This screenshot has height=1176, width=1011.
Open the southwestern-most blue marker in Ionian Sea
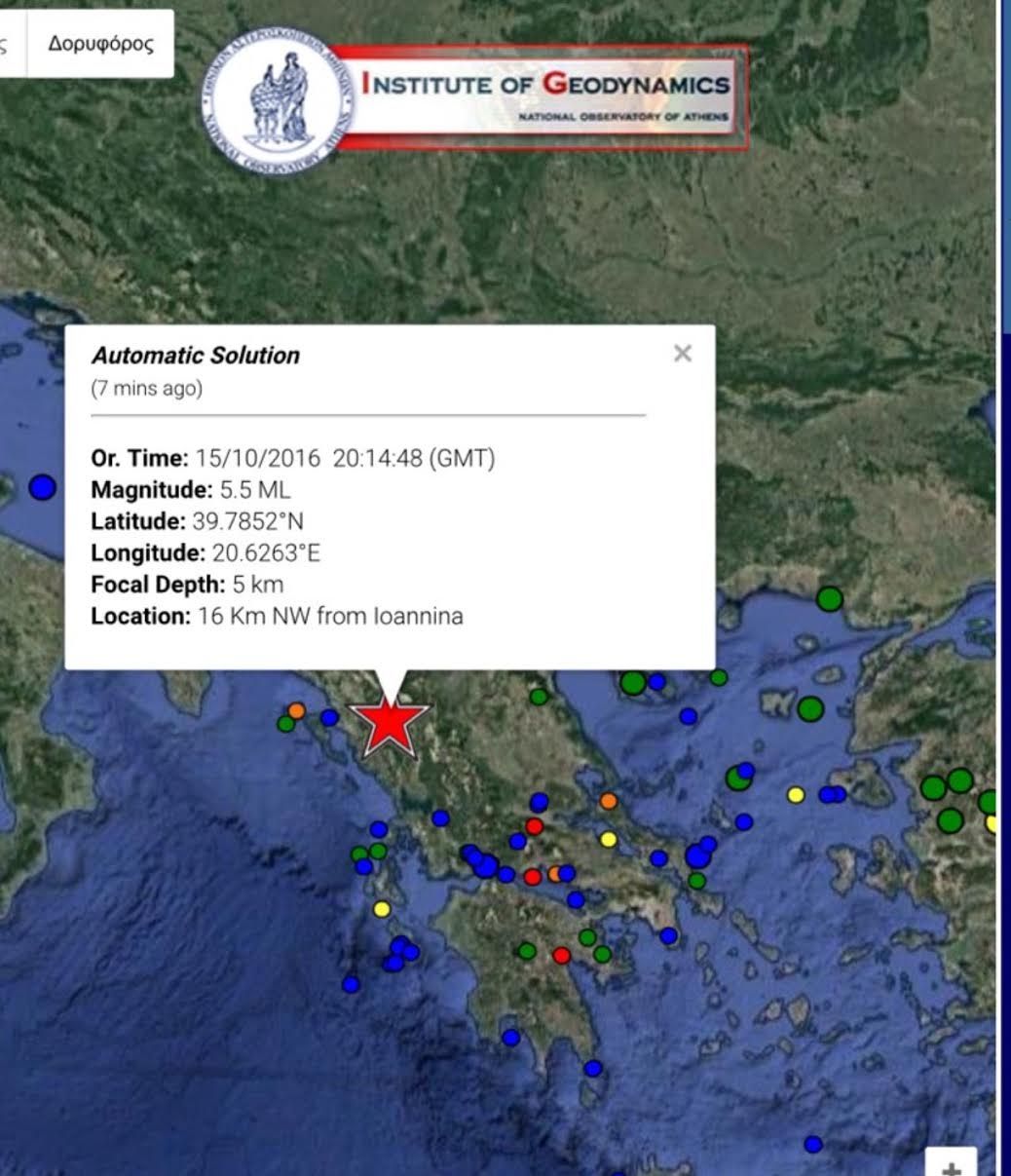(351, 984)
